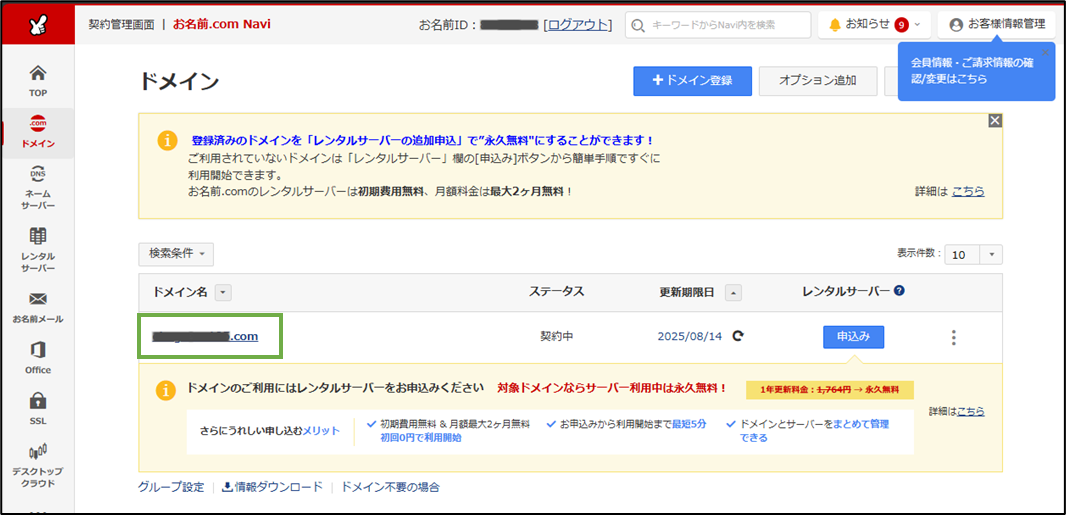Click the orange info icon in top banner

(167, 140)
